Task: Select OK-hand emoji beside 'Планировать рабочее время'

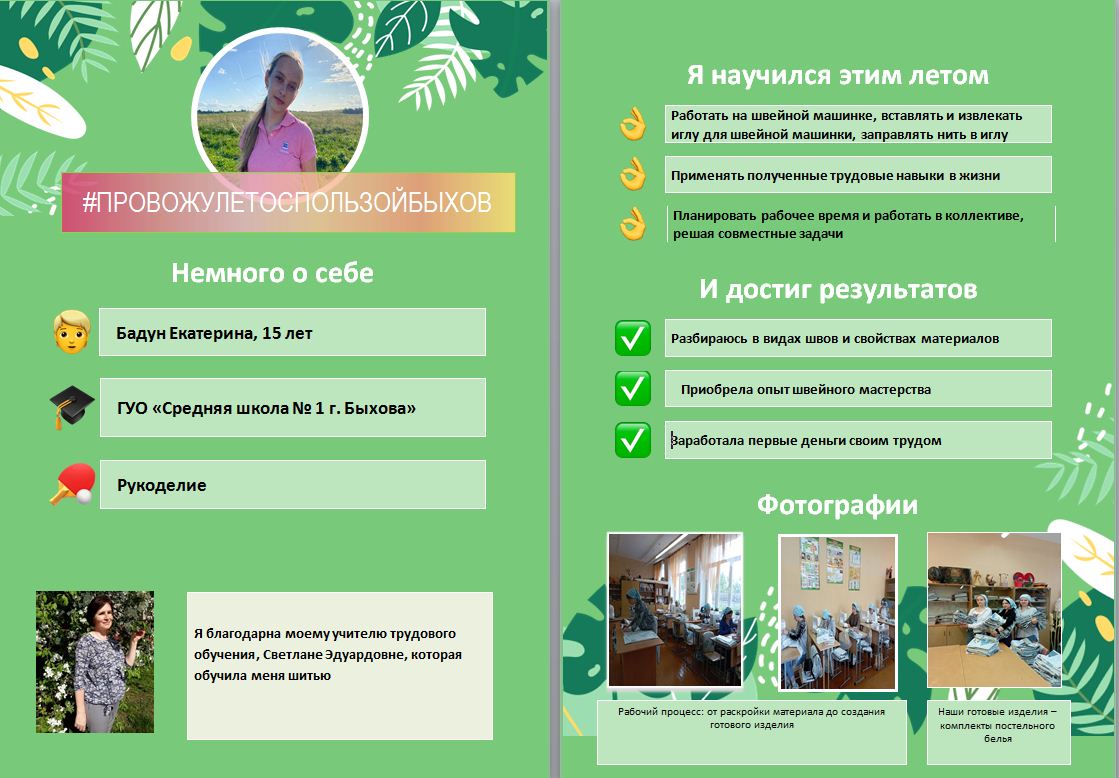Action: [633, 224]
